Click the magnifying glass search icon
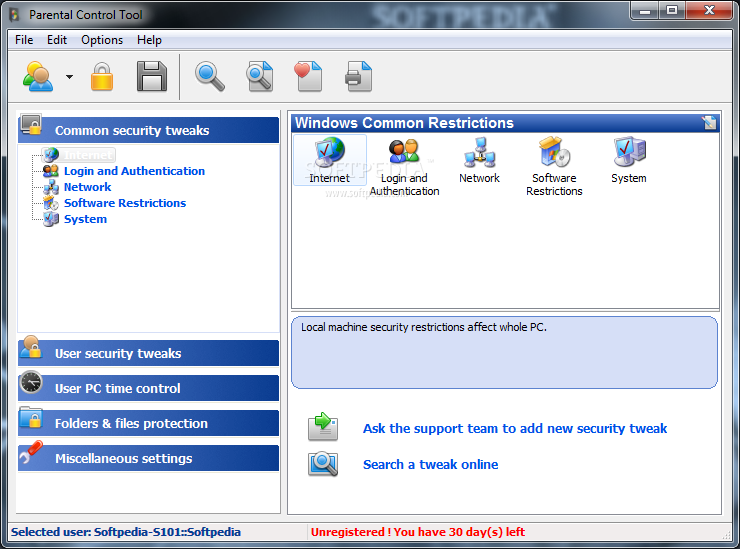The height and width of the screenshot is (549, 740). pos(210,76)
